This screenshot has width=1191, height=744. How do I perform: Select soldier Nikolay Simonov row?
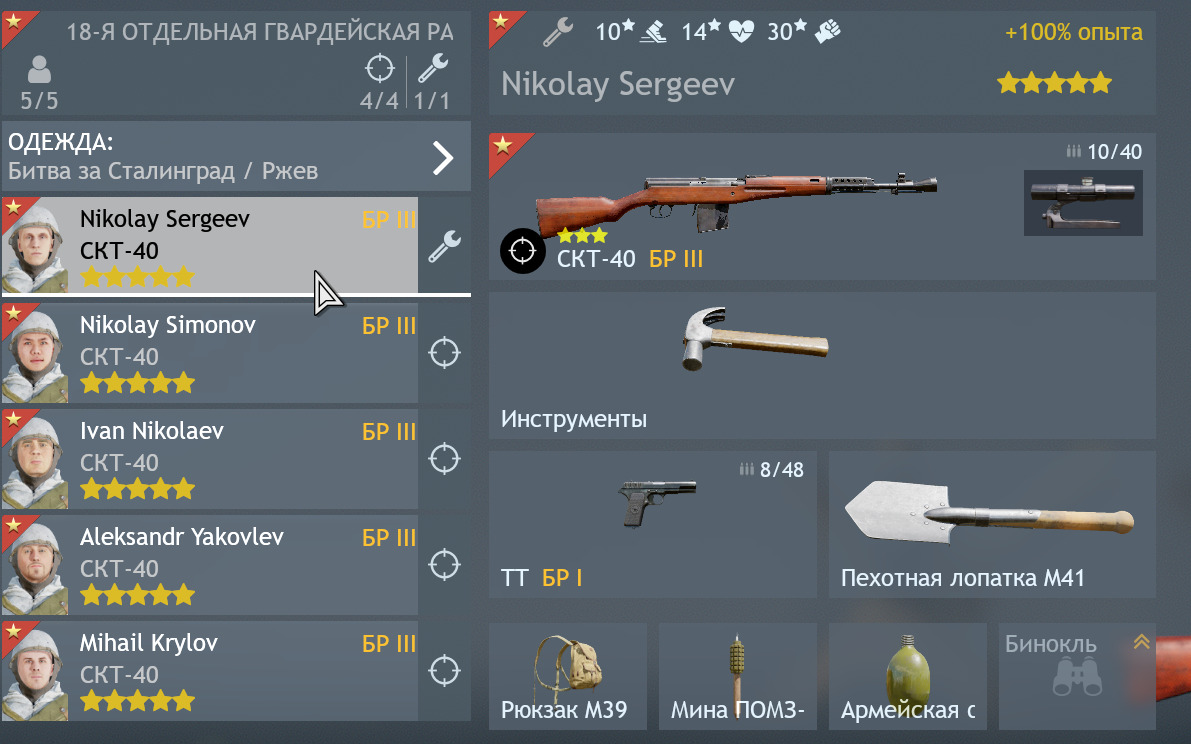[210, 353]
